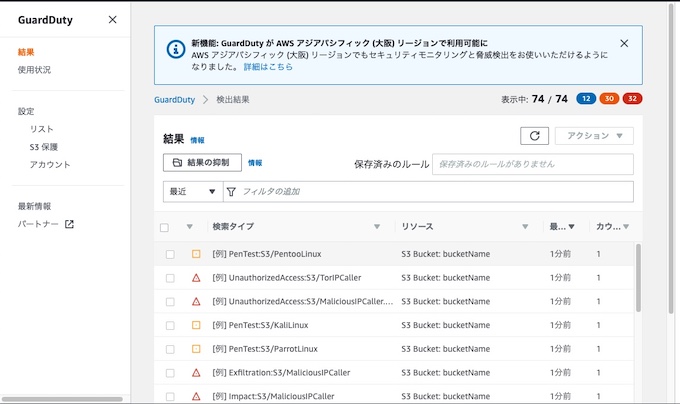This screenshot has width=680, height=404.
Task: Check the Impact:S3/MaliciousIPCaller row checkbox
Action: coord(170,397)
